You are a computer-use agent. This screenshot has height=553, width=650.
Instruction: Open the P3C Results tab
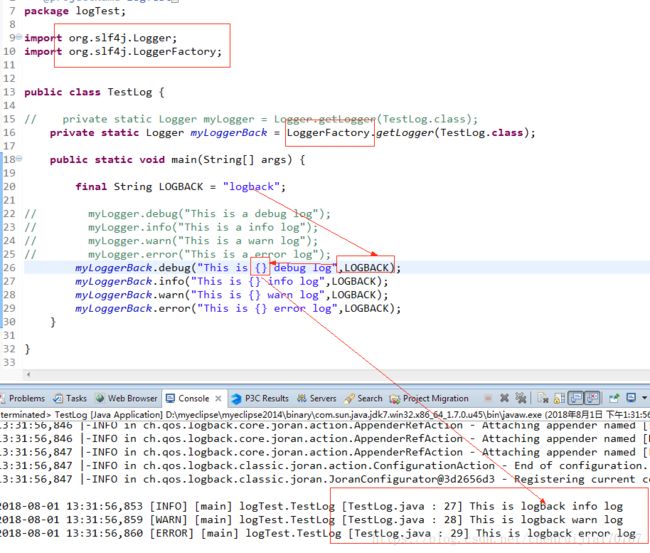point(261,398)
